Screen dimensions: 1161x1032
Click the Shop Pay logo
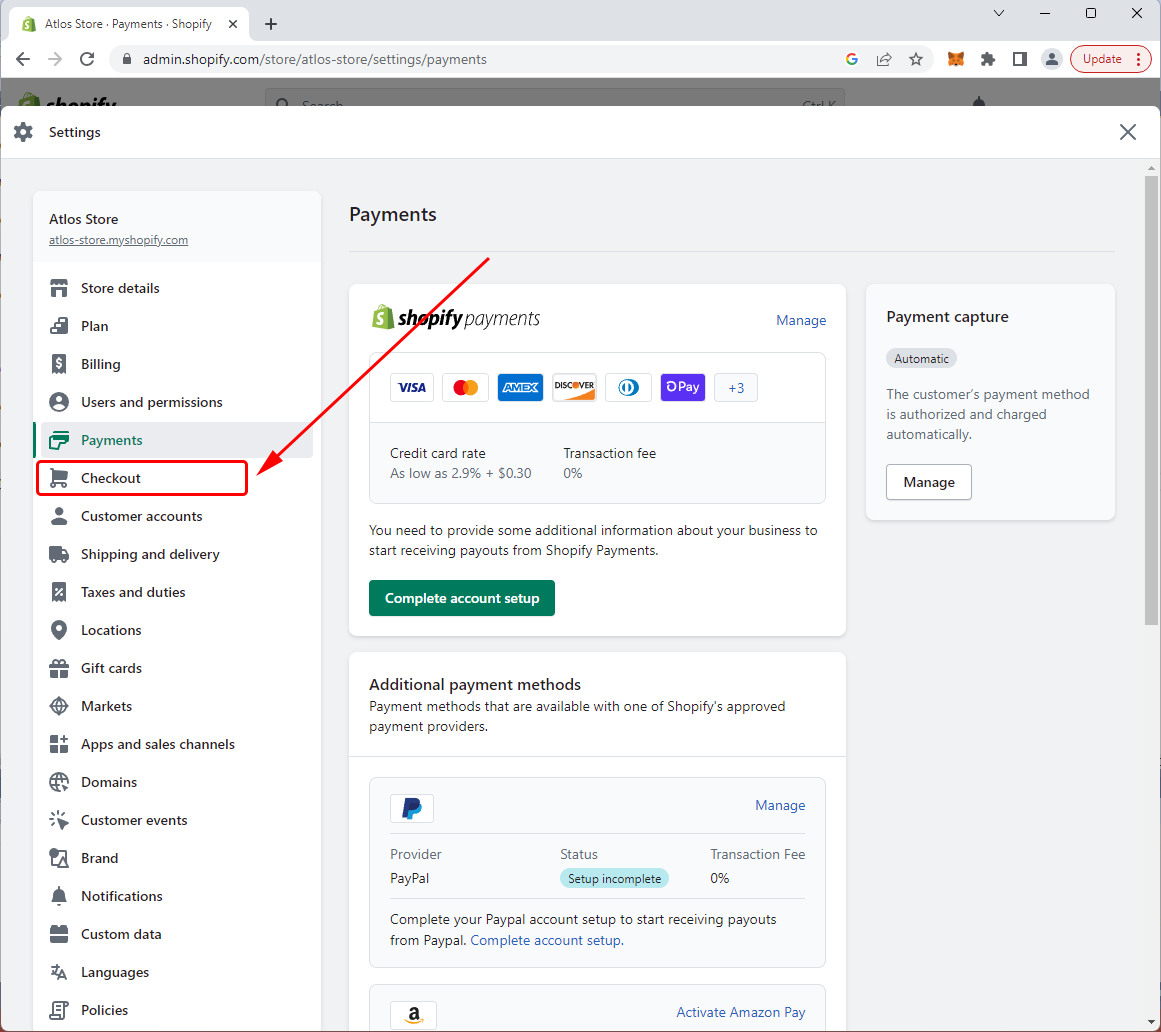(x=683, y=387)
